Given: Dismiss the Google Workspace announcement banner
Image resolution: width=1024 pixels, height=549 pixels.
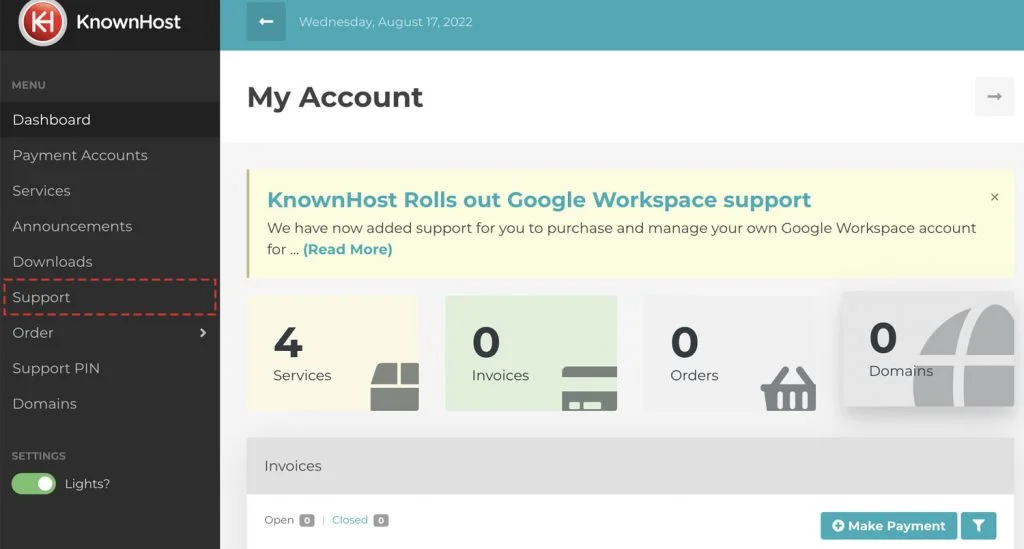Looking at the screenshot, I should pyautogui.click(x=994, y=197).
